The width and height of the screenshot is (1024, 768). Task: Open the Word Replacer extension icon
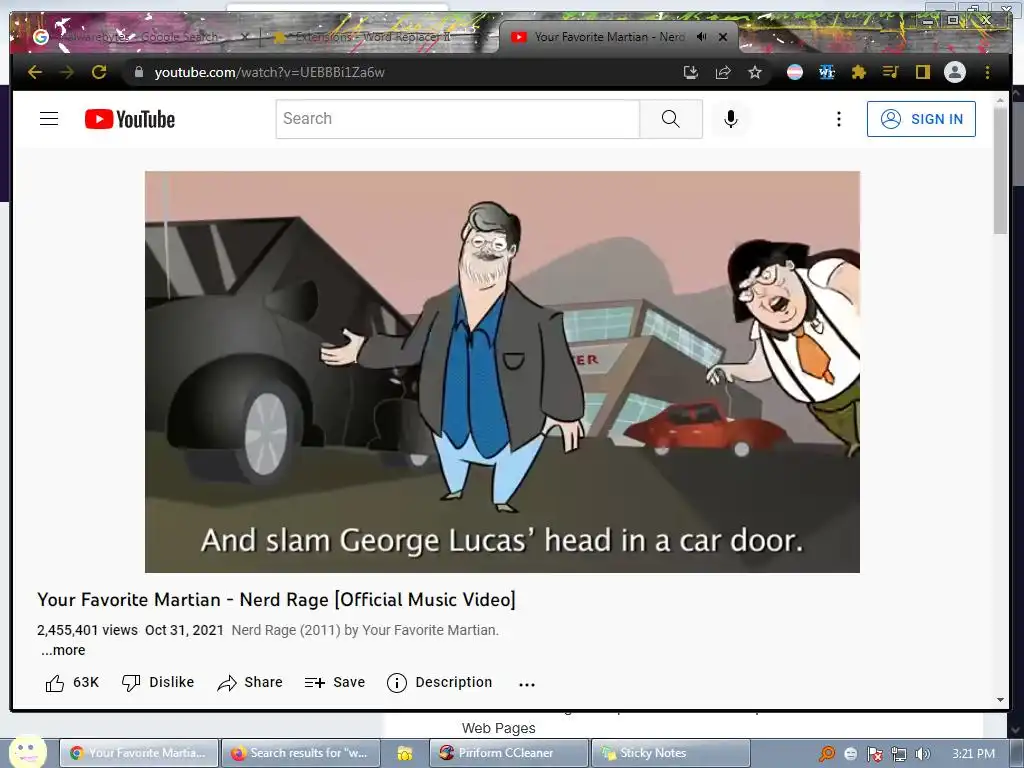pos(827,72)
